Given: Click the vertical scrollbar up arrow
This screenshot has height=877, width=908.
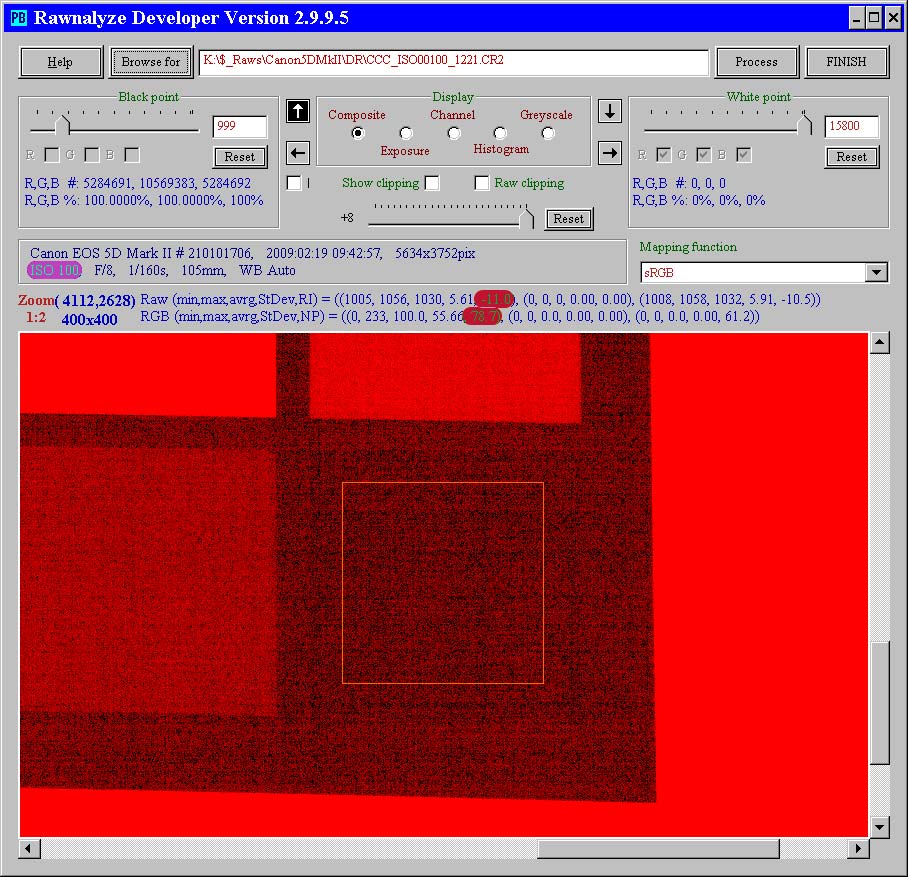Looking at the screenshot, I should [879, 344].
